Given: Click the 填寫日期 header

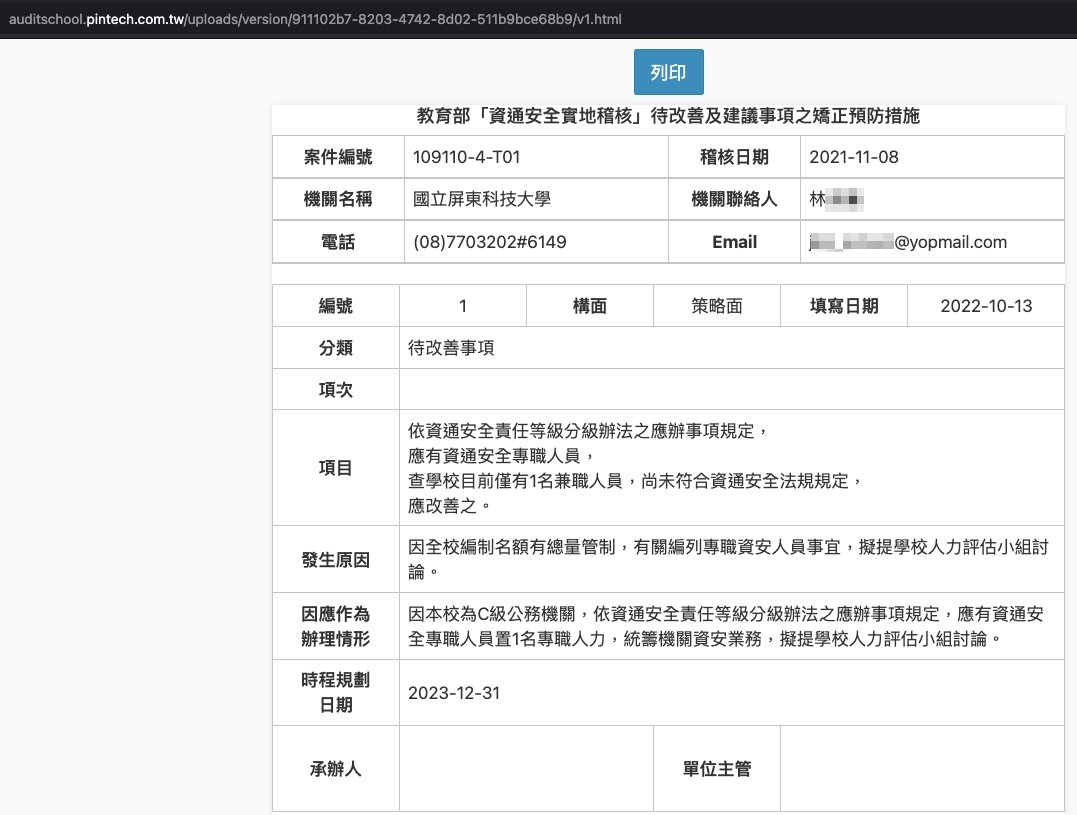Looking at the screenshot, I should [x=843, y=306].
